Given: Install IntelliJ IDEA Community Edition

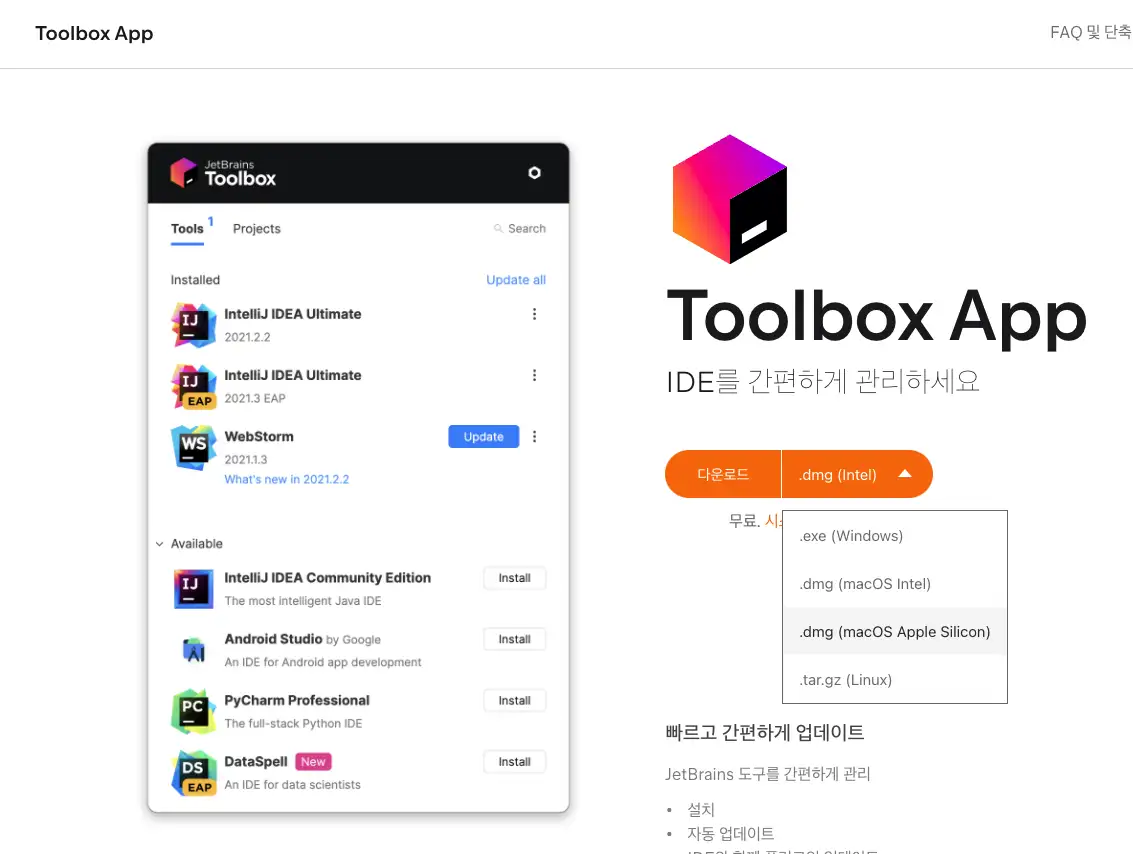Looking at the screenshot, I should (x=514, y=578).
